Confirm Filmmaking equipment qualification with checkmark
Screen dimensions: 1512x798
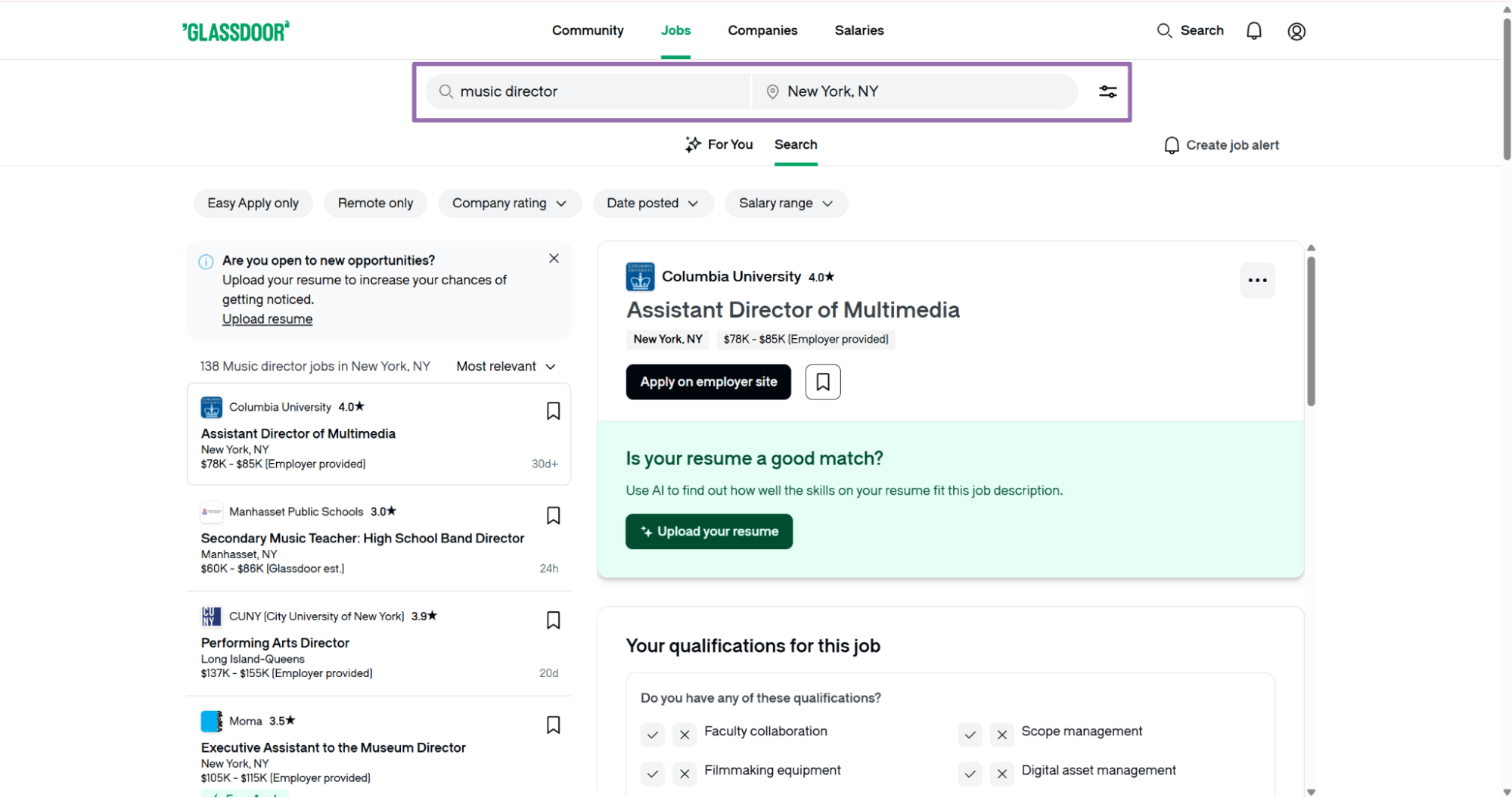[x=653, y=774]
